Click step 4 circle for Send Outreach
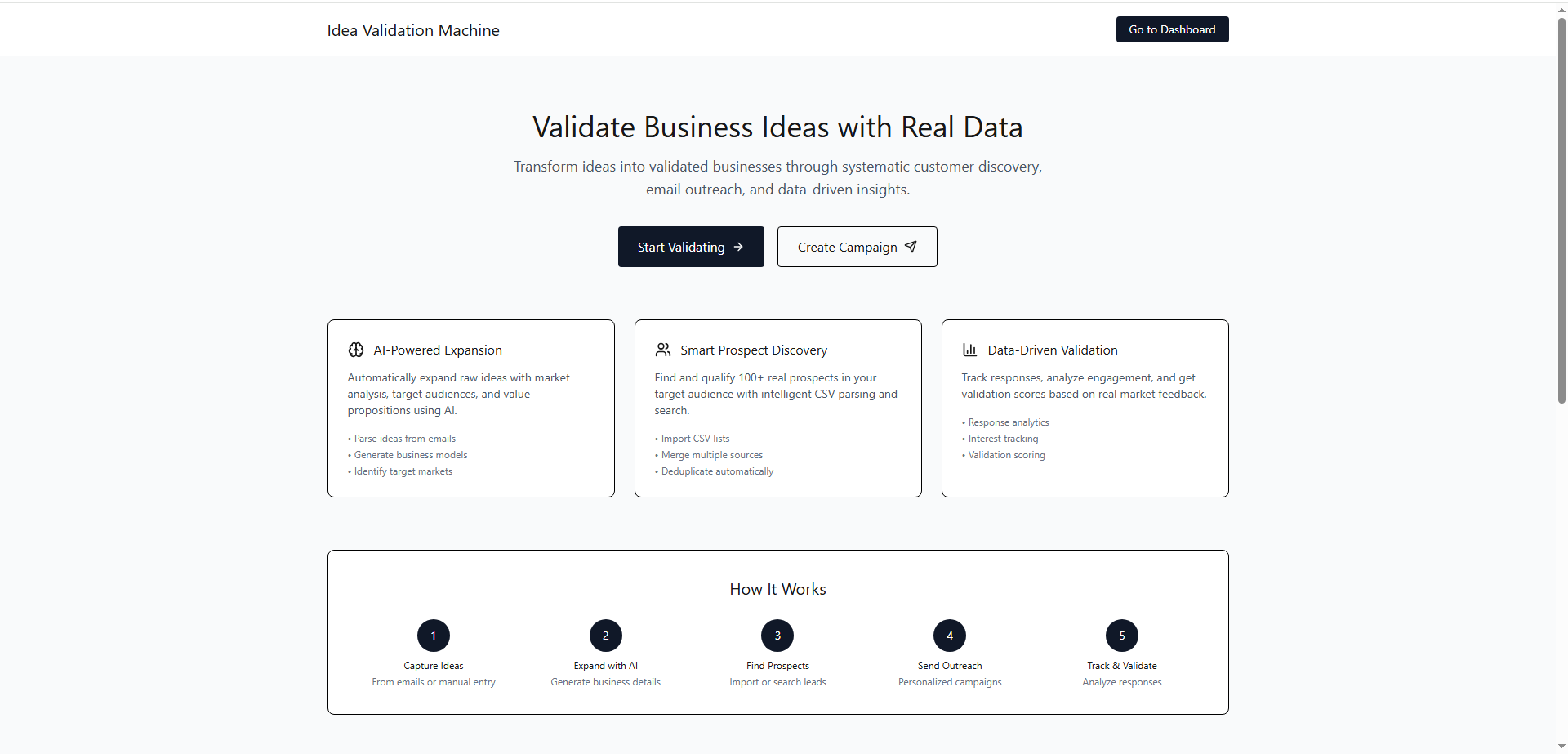 (949, 636)
